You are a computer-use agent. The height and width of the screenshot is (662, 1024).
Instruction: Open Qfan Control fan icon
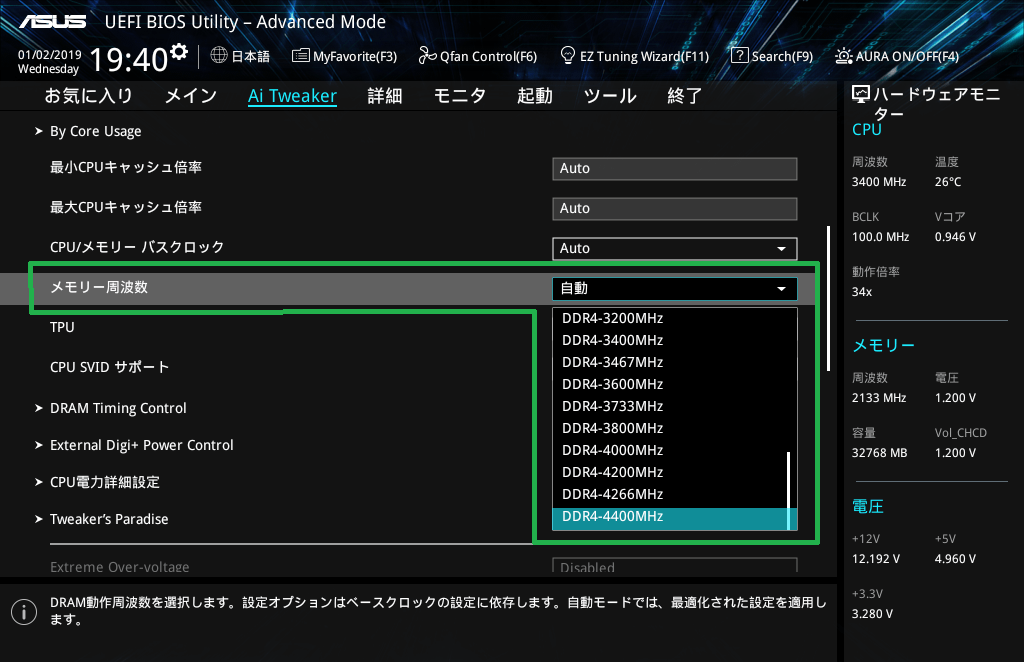(x=427, y=55)
